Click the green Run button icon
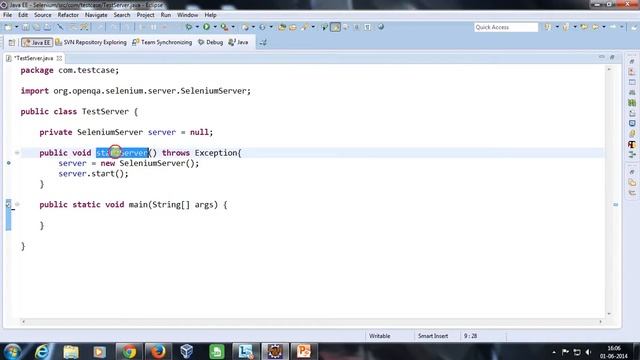Screen dimensions: 640x360 207,27
